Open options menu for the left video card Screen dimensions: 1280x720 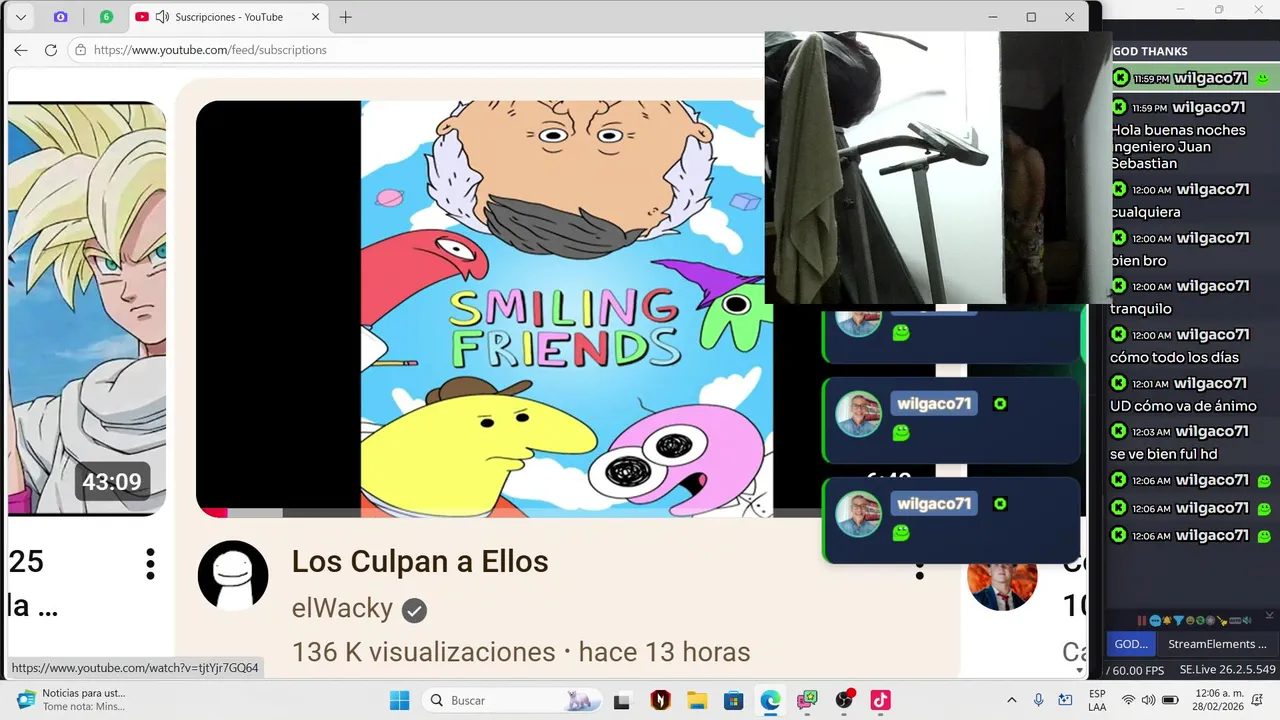[x=150, y=563]
